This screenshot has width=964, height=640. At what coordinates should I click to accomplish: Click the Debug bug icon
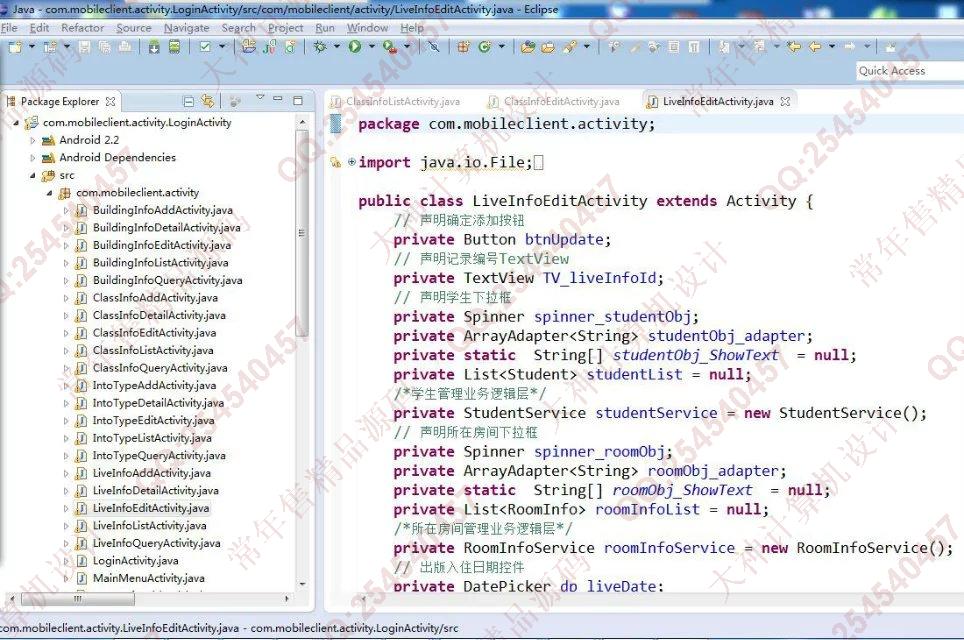pos(320,47)
